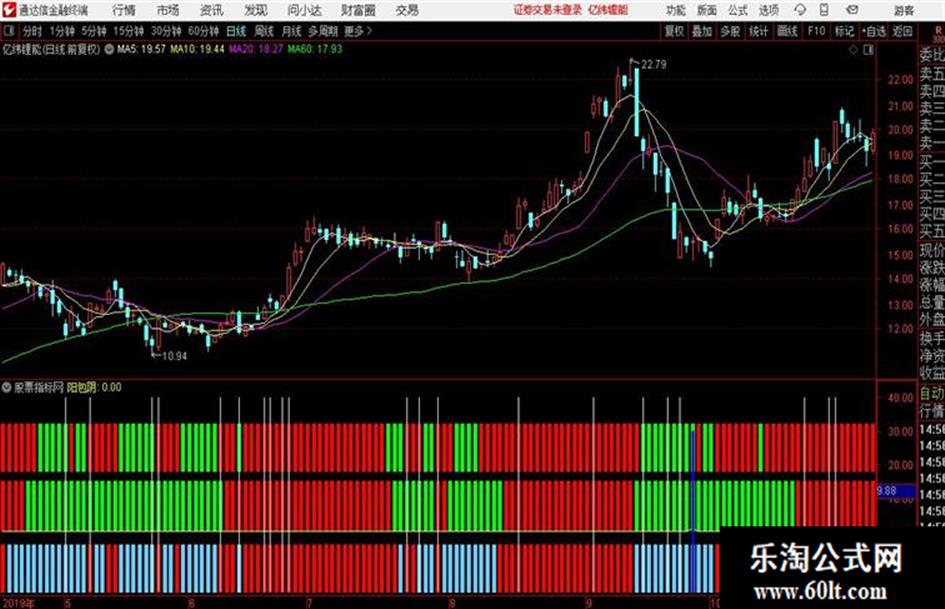Expand 更多 > period options
The height and width of the screenshot is (609, 945).
point(358,31)
